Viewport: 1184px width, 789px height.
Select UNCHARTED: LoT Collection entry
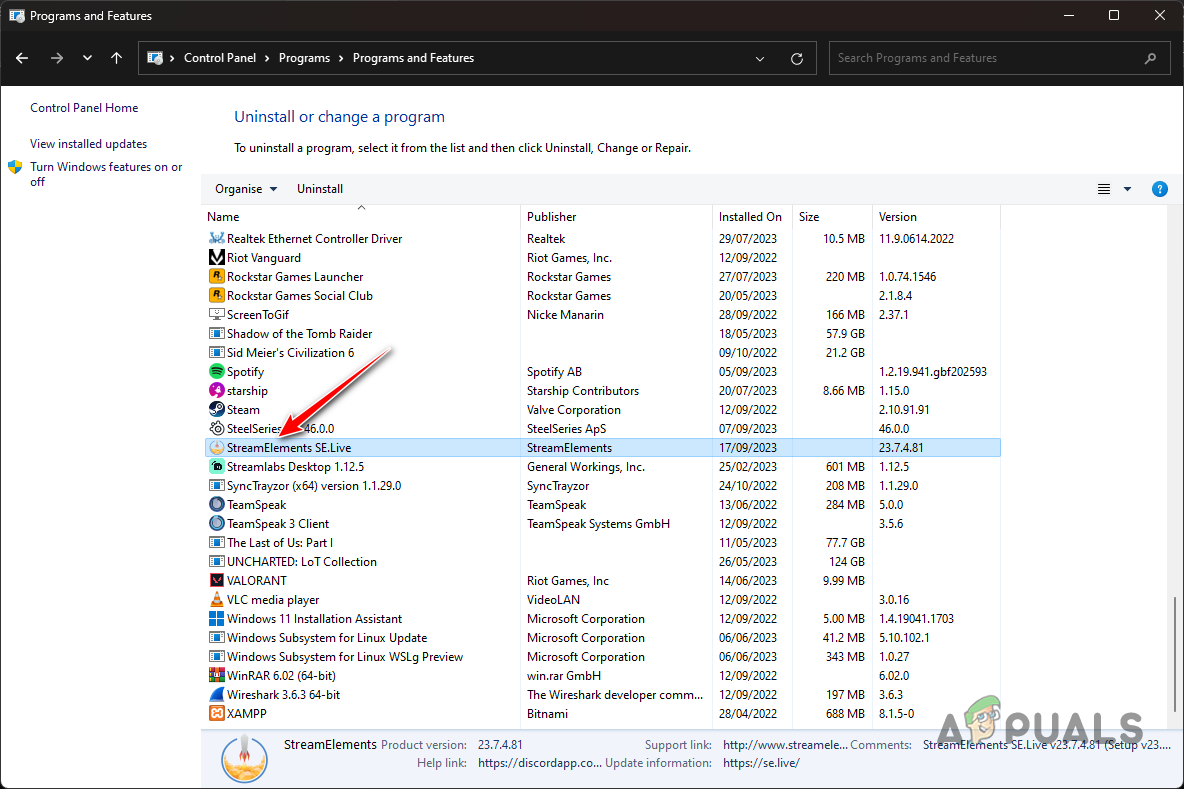603,562
